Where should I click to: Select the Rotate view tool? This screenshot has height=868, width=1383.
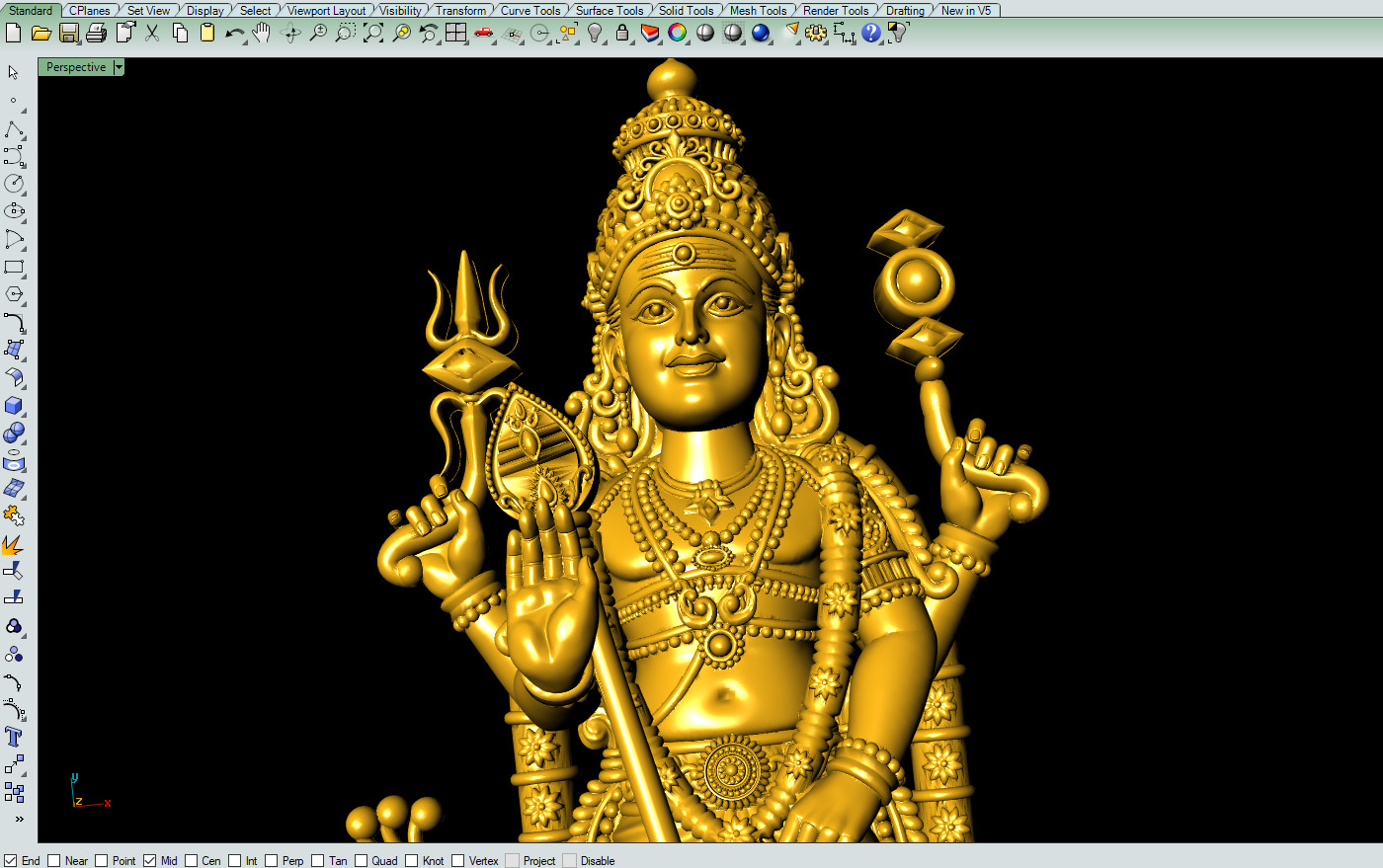pyautogui.click(x=290, y=33)
